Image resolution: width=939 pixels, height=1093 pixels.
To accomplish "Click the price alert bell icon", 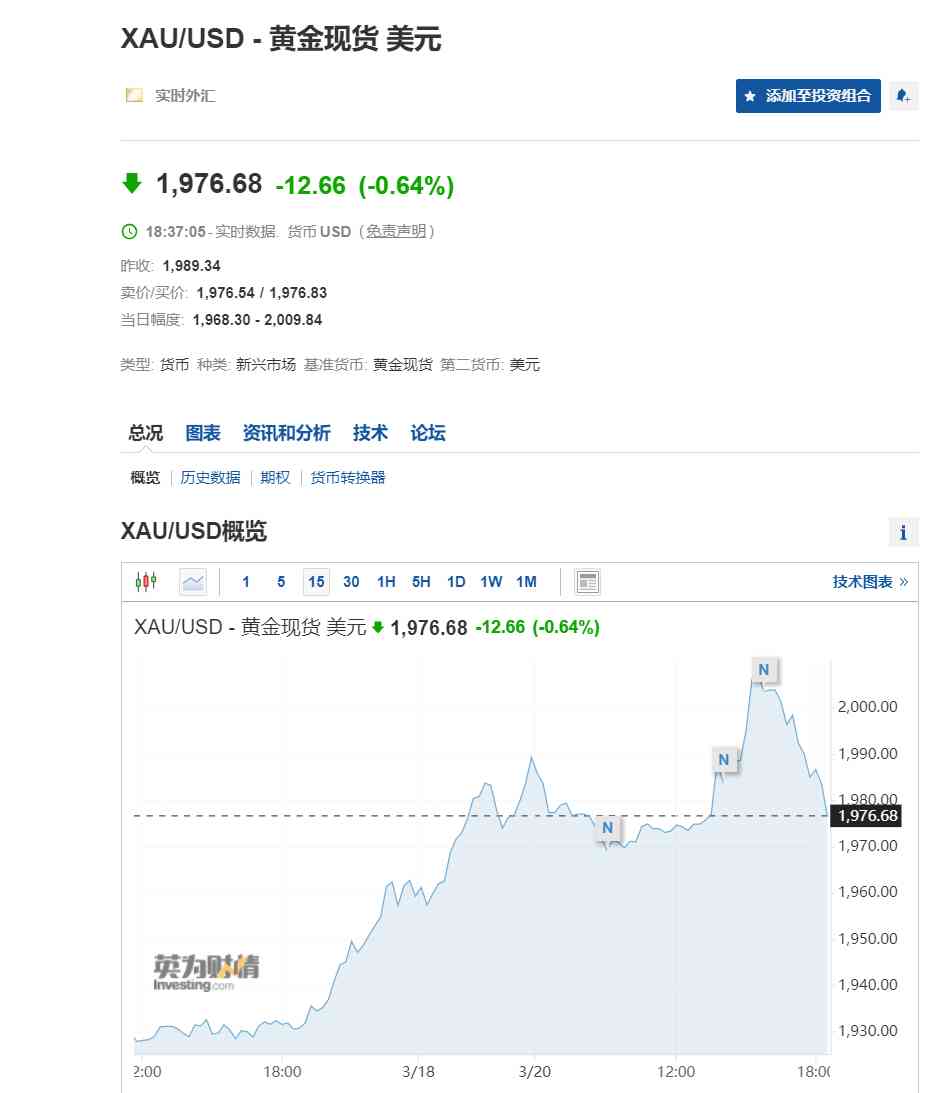I will (905, 95).
